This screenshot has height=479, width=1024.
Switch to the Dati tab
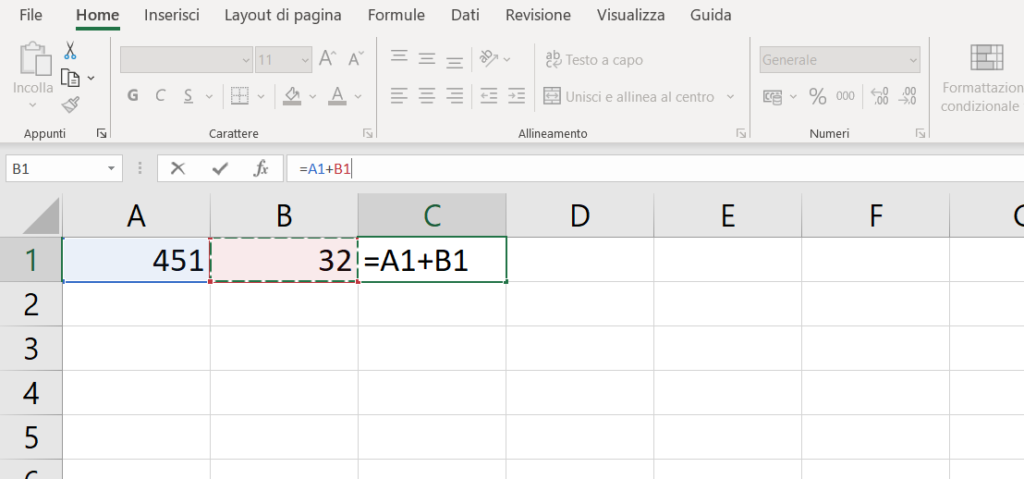click(x=465, y=15)
